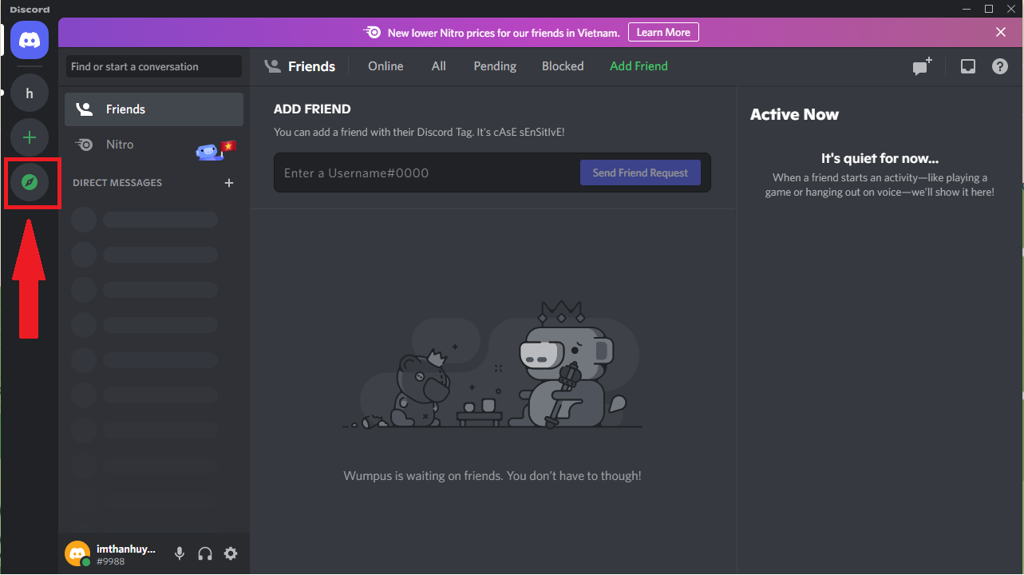The height and width of the screenshot is (575, 1024).
Task: Open Explore Public Servers compass icon
Action: [x=29, y=182]
